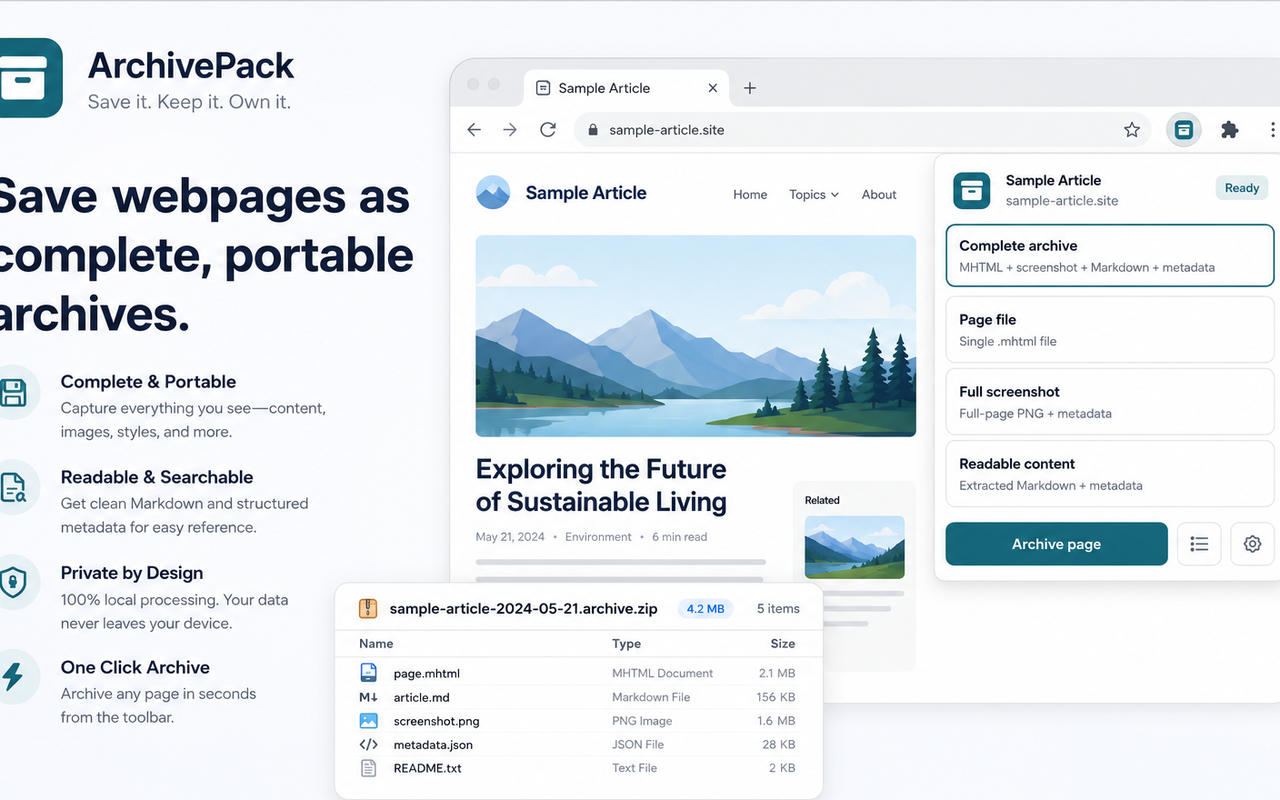Click the Archive page button
Screen dimensions: 1280x800
click(x=1056, y=544)
